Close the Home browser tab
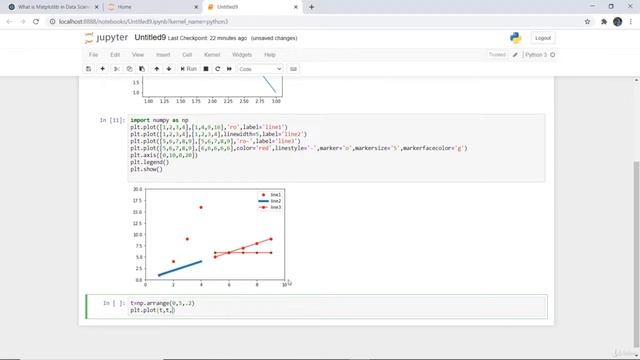The height and width of the screenshot is (360, 640). [x=196, y=7]
